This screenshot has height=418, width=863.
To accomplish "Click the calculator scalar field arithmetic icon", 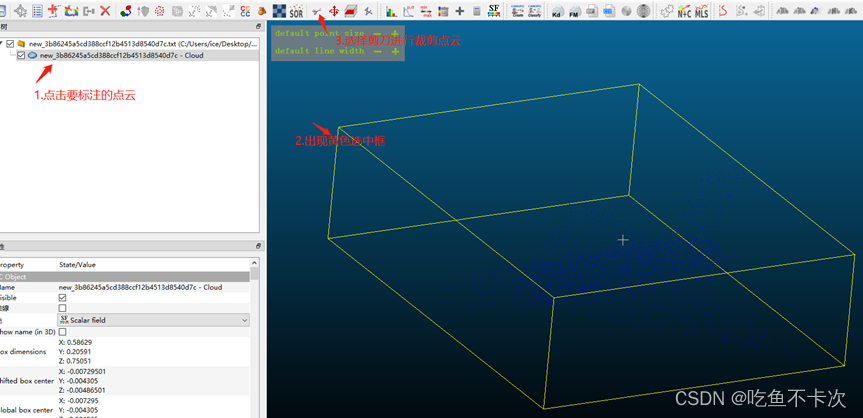I will [477, 10].
